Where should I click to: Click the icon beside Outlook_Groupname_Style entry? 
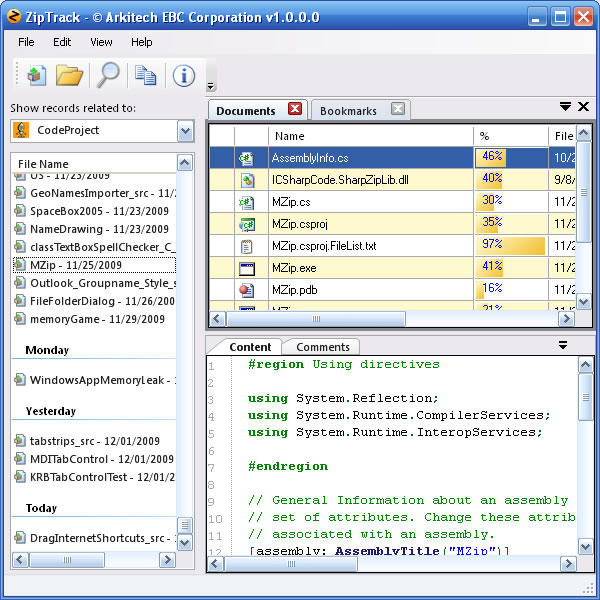[20, 282]
